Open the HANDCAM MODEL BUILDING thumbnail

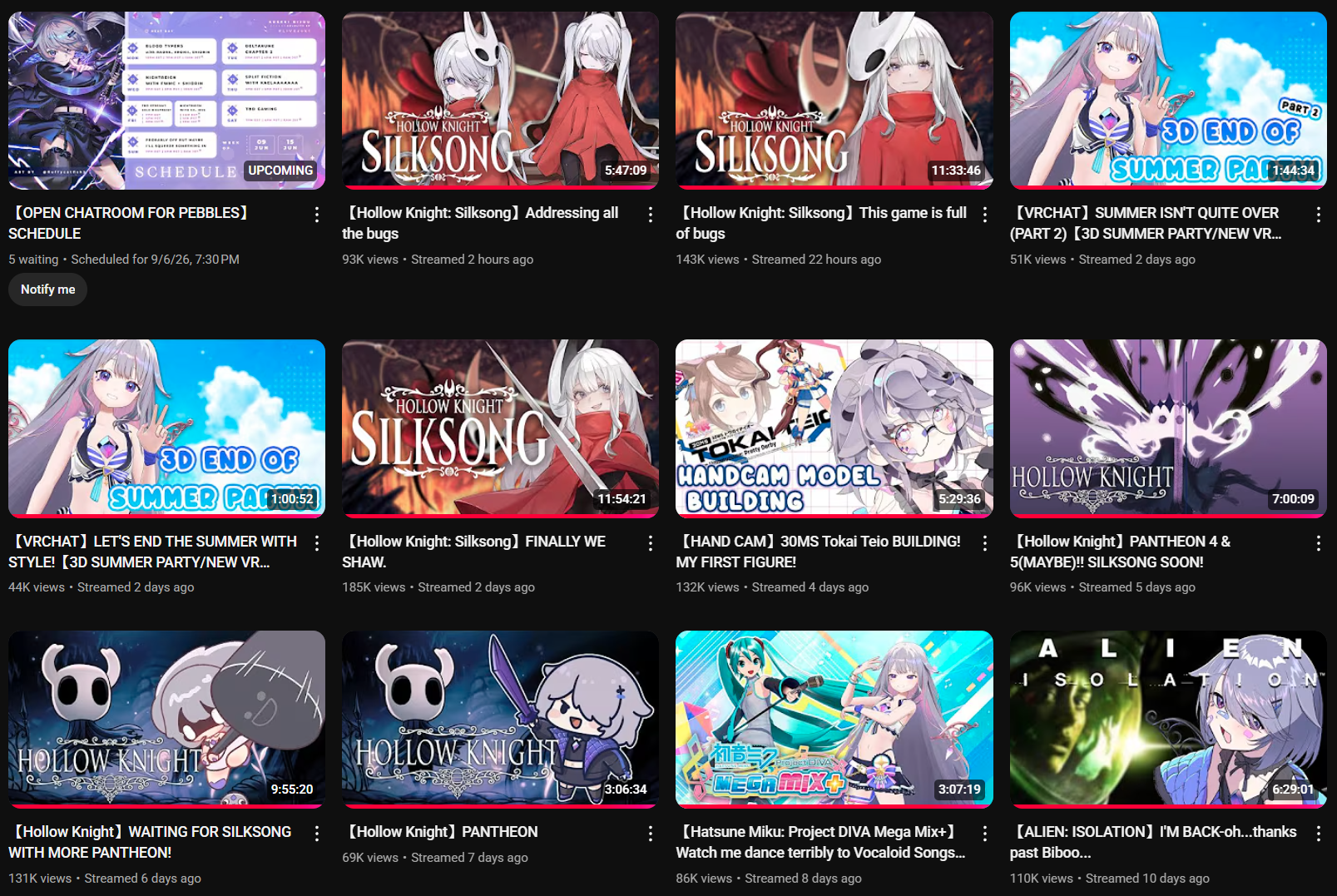(x=834, y=428)
